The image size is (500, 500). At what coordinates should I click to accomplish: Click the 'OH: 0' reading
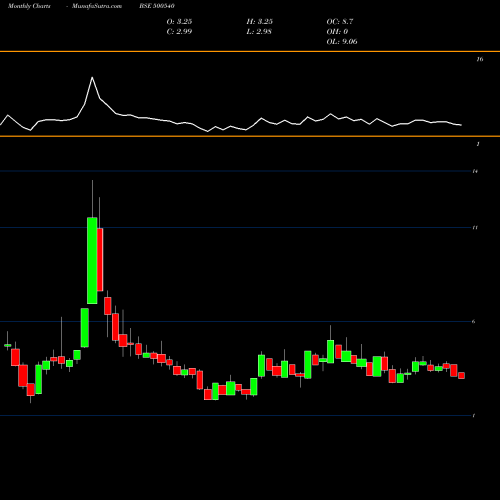337,32
